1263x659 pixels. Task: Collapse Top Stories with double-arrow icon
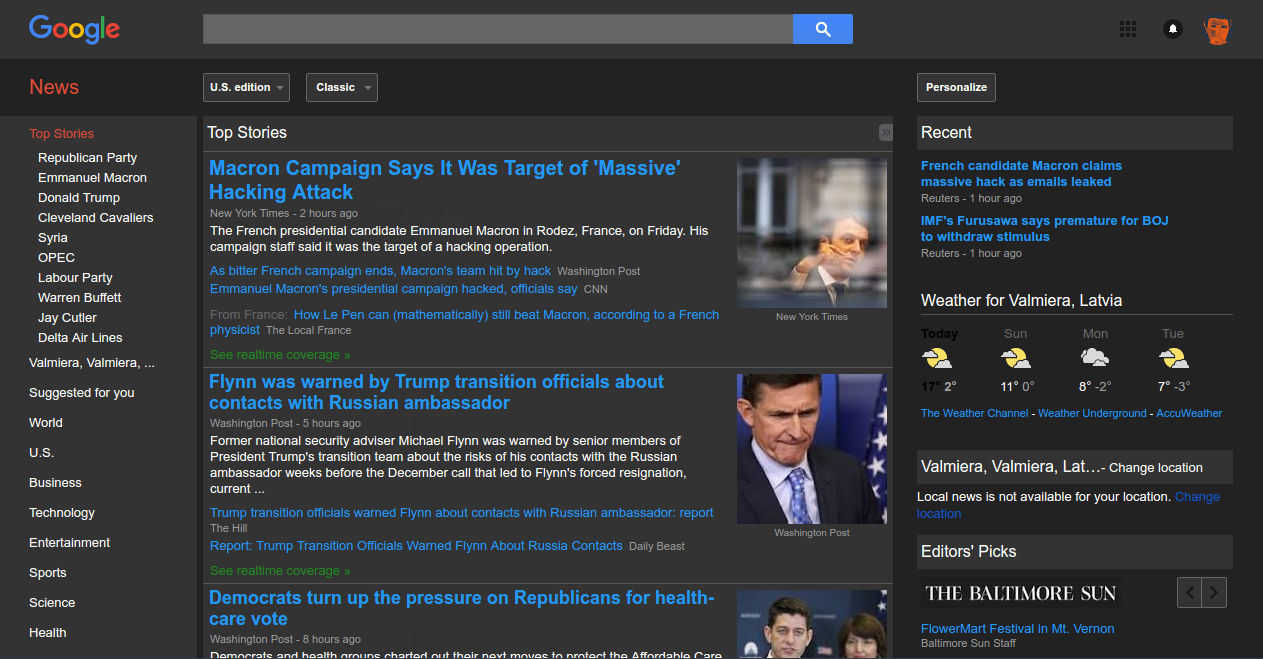click(886, 132)
